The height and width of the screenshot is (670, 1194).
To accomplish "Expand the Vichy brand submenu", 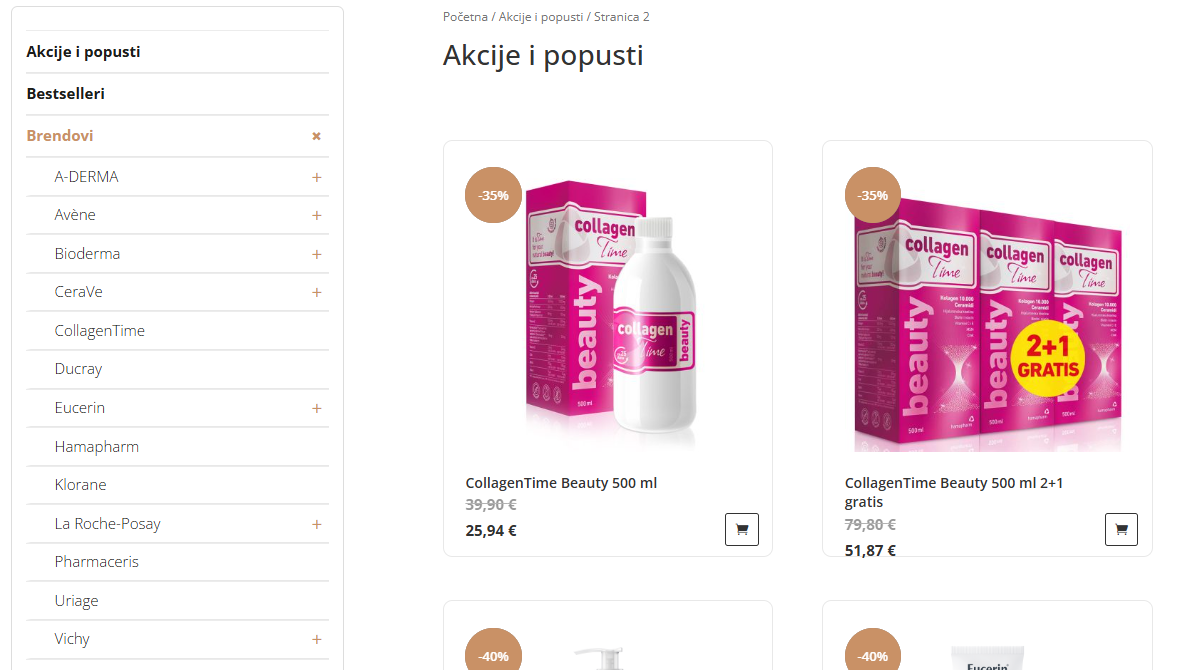I will [317, 640].
